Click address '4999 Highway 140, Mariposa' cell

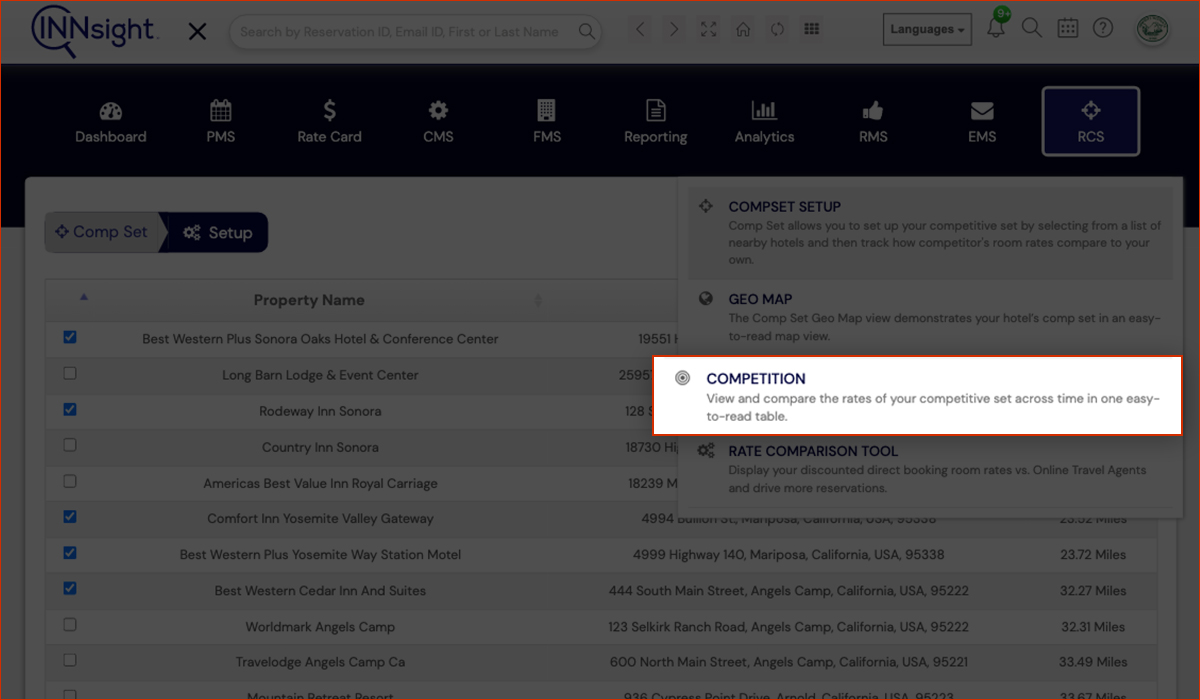click(x=788, y=555)
